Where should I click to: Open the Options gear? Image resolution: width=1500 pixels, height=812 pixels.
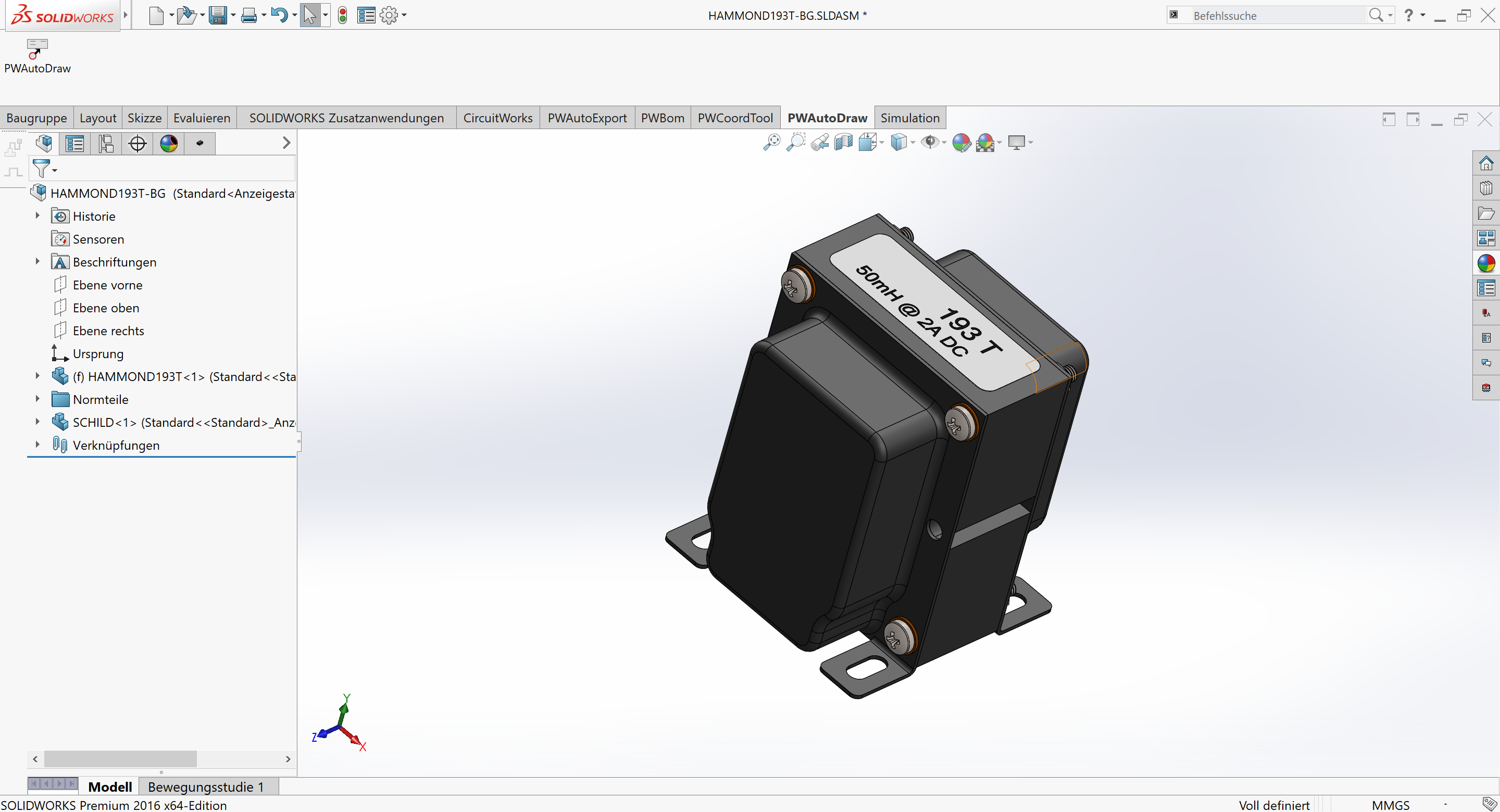pyautogui.click(x=389, y=16)
